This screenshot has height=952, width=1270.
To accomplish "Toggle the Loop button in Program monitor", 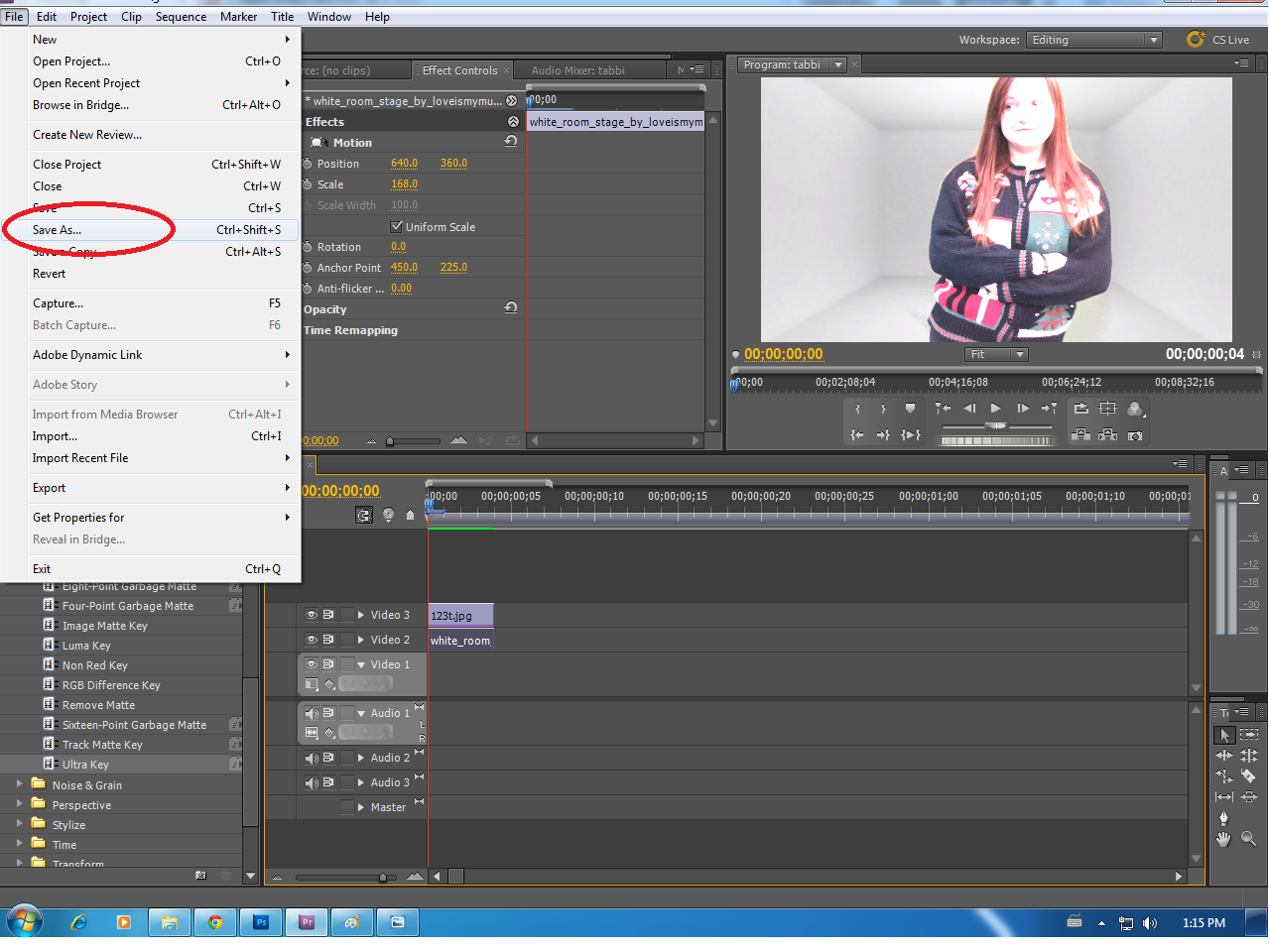I will pyautogui.click(x=1081, y=409).
